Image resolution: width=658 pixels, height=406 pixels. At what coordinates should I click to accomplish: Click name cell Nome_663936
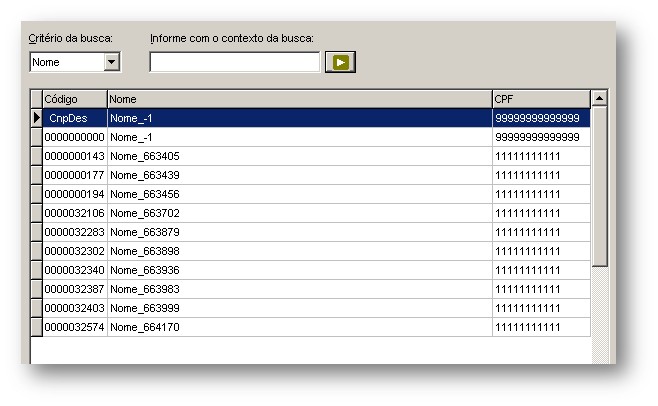[x=300, y=270]
